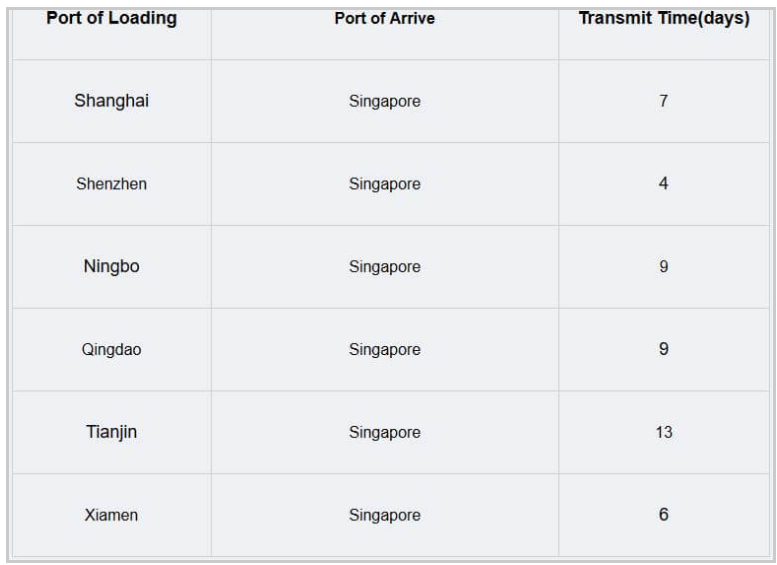
Task: Select the Qingdao cell
Action: point(111,350)
